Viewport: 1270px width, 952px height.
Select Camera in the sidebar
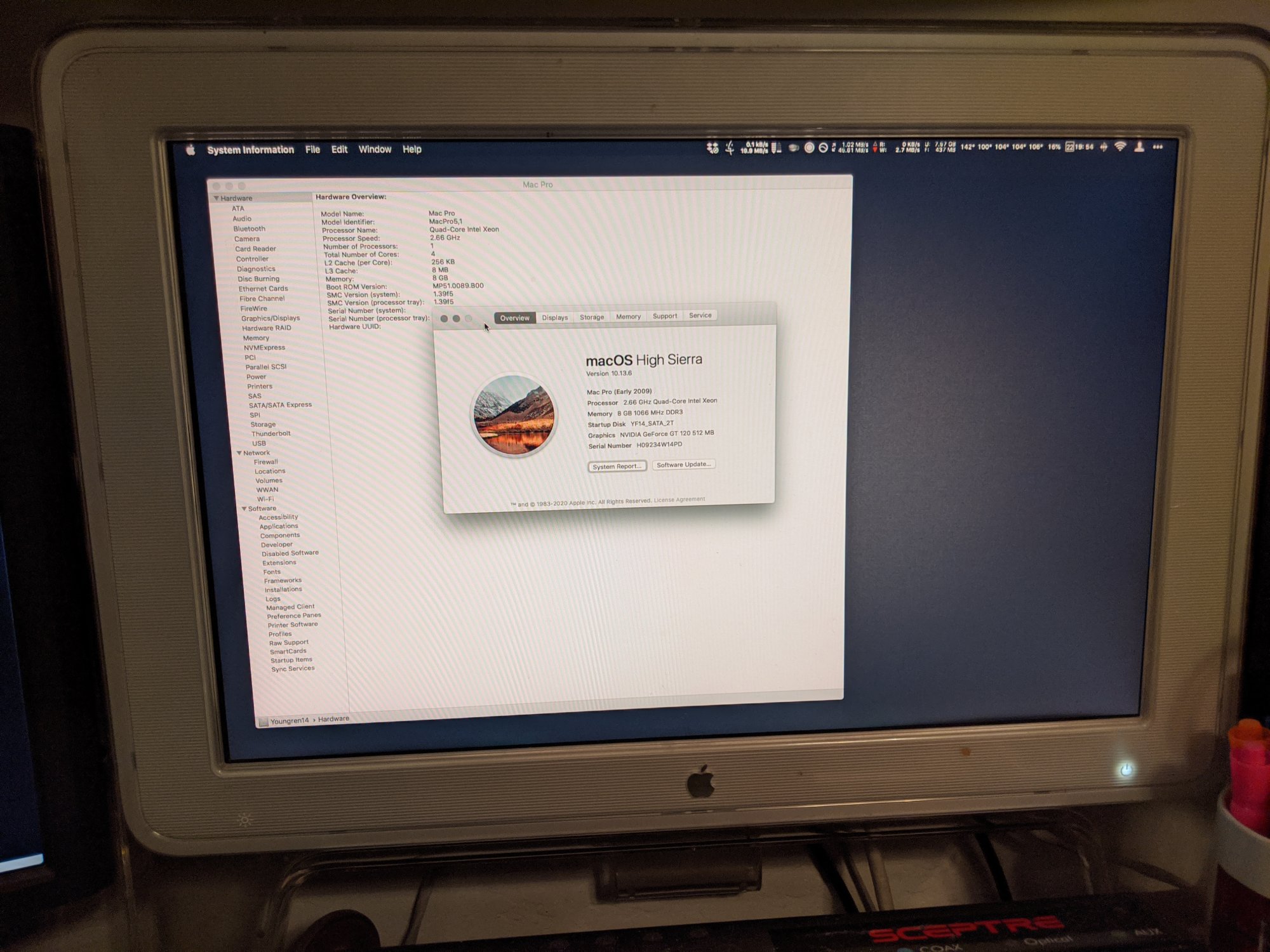point(247,239)
